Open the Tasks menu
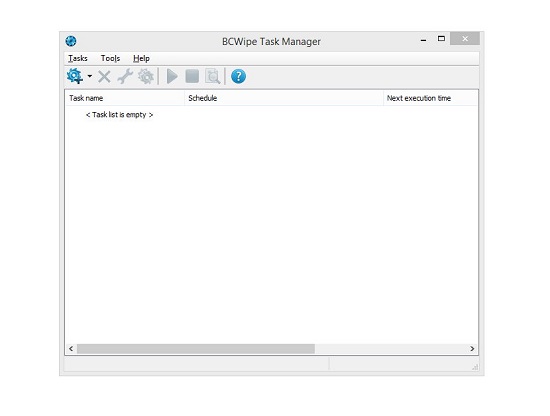The image size is (550, 416). pyautogui.click(x=78, y=58)
